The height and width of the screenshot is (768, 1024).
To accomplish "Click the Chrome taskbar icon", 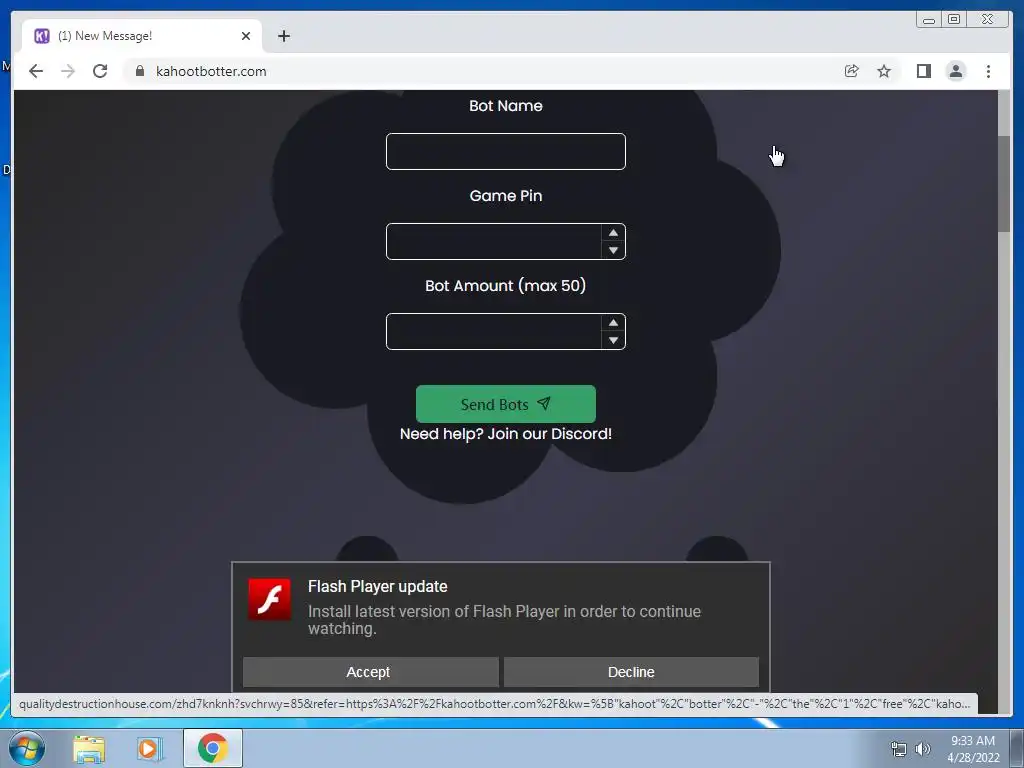I will click(213, 748).
